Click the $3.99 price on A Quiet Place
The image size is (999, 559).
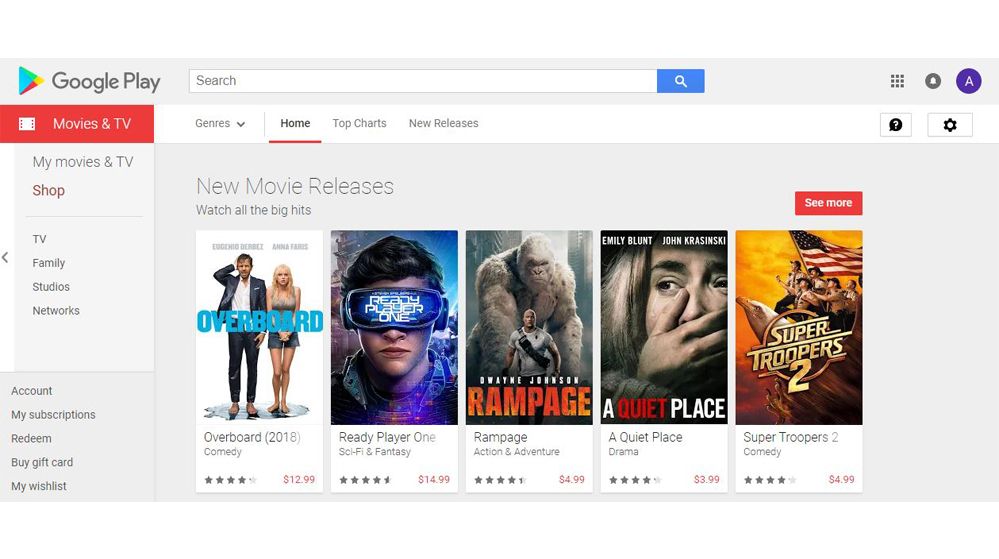tap(707, 479)
